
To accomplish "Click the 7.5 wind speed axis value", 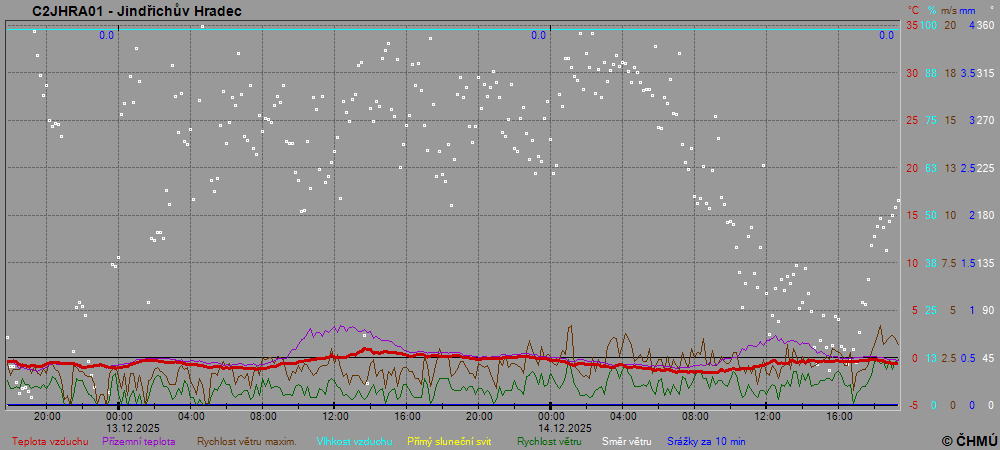I will (949, 263).
